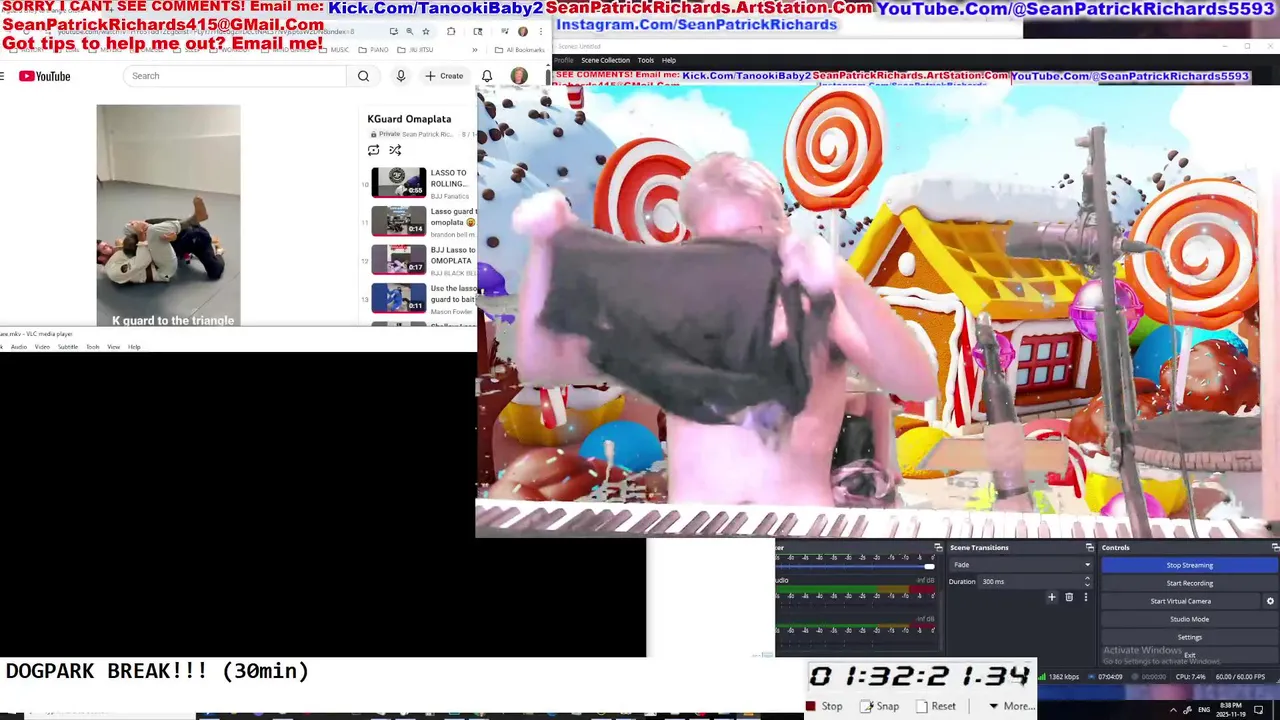Start YouTube voice search with microphone
Screen dimensions: 1280x720
(401, 76)
